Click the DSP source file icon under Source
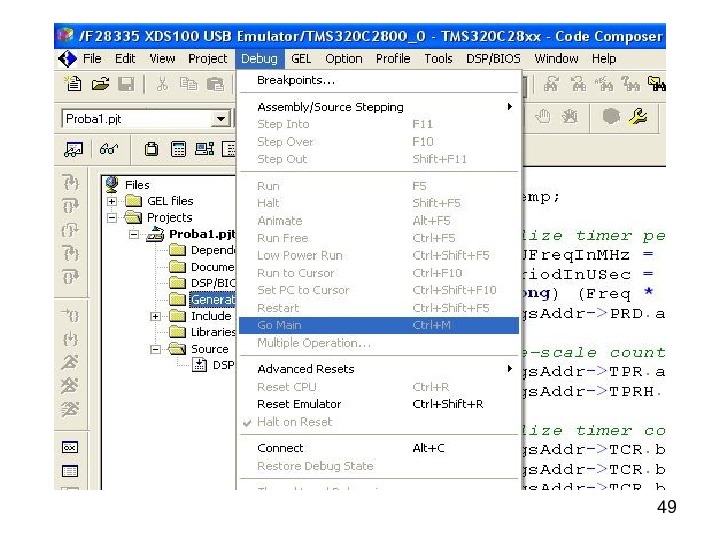 pos(199,365)
